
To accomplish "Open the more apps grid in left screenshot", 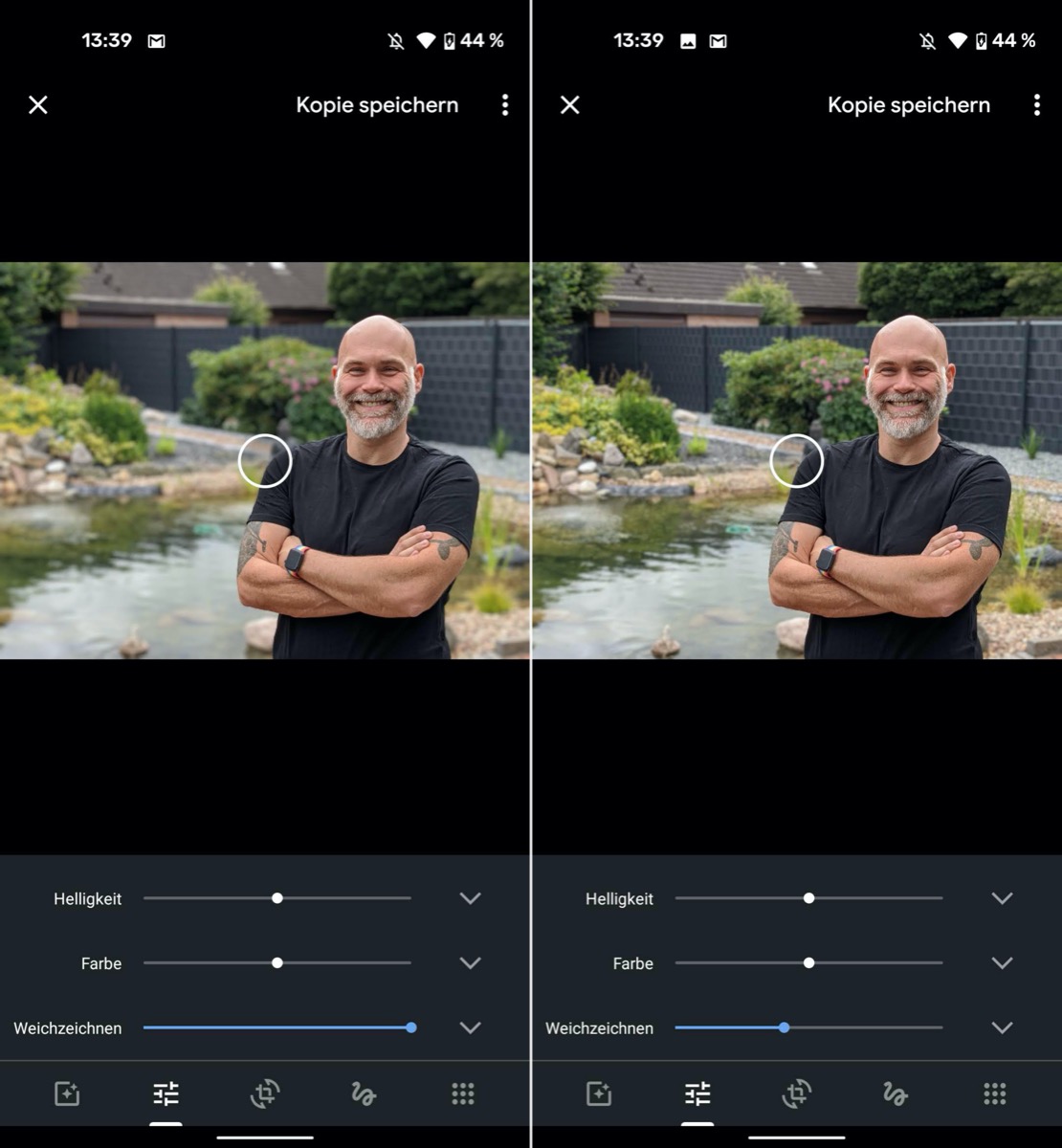I will (463, 1093).
